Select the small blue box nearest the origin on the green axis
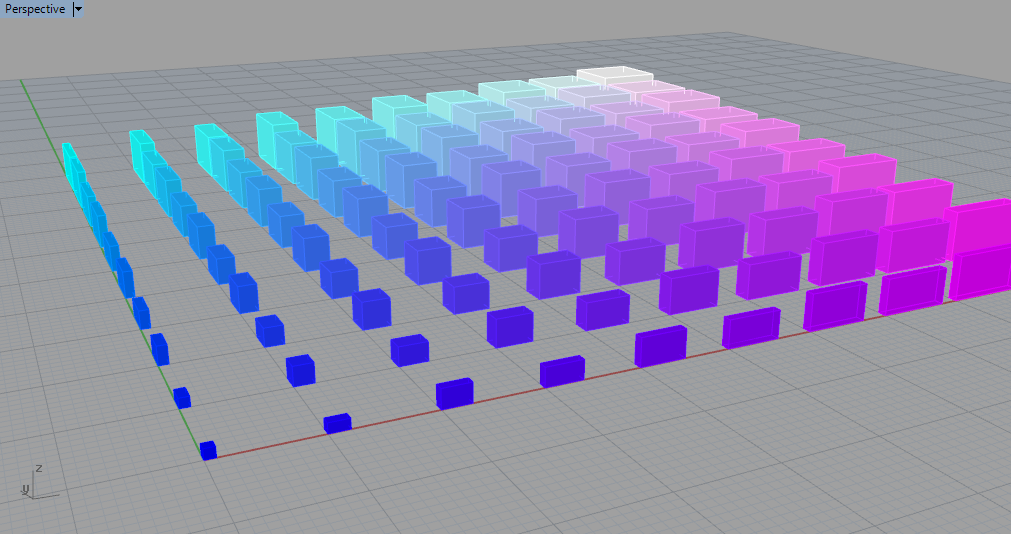Viewport: 1011px width, 534px height. coord(182,397)
